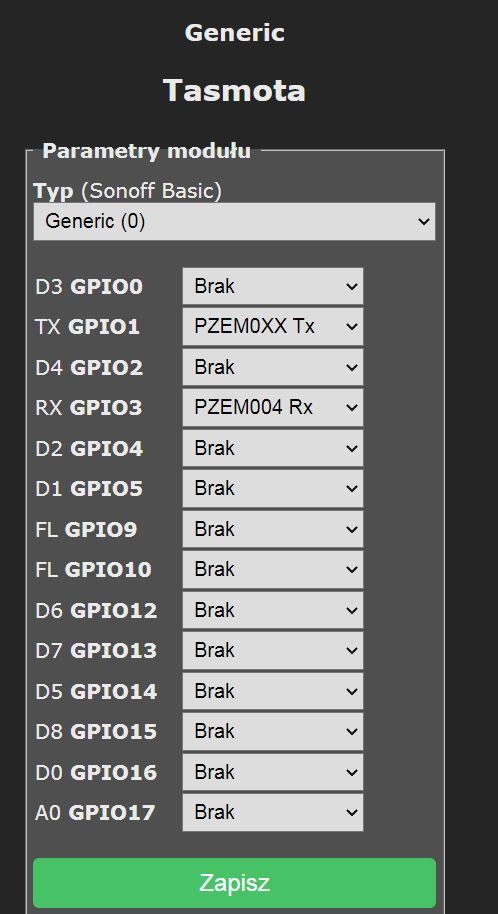
Task: Click the TX GPIO1 label text
Action: pos(88,327)
